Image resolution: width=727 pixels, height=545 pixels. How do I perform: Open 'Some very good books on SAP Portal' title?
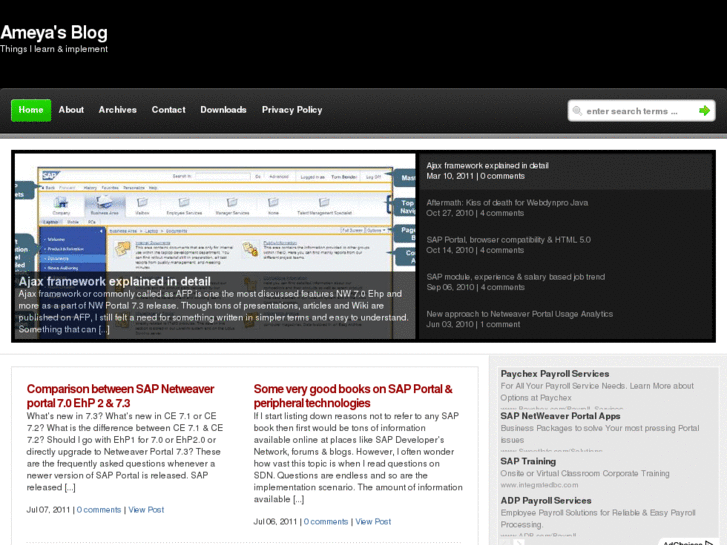click(x=353, y=396)
